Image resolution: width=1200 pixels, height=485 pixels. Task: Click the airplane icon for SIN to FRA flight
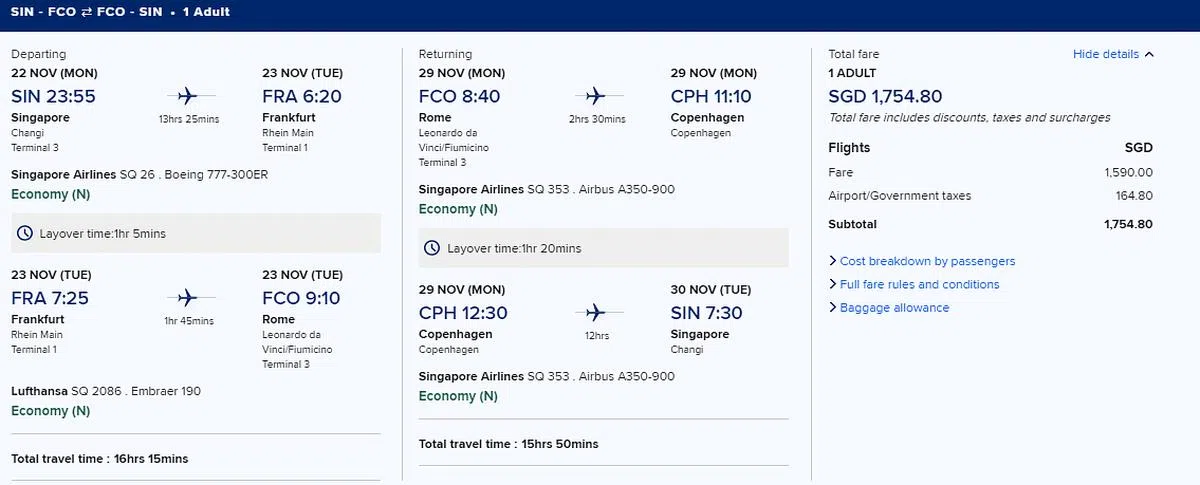click(188, 96)
